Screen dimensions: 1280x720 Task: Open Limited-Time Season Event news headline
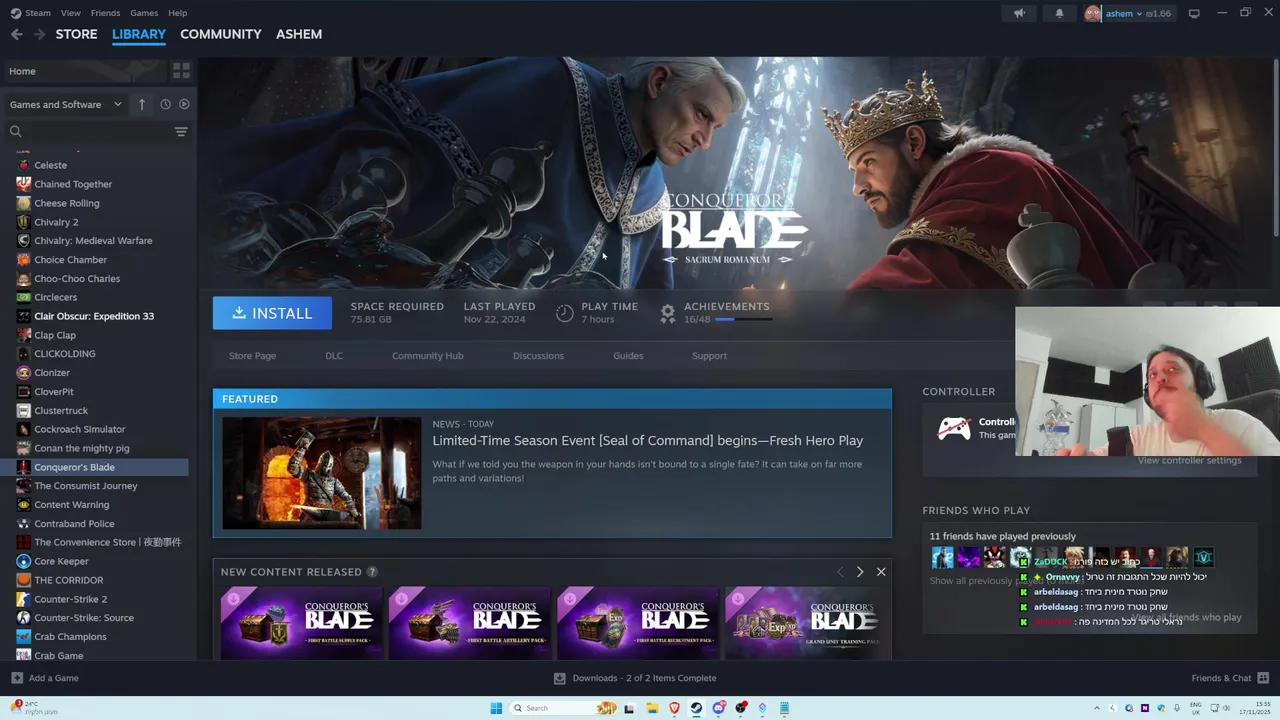[647, 440]
